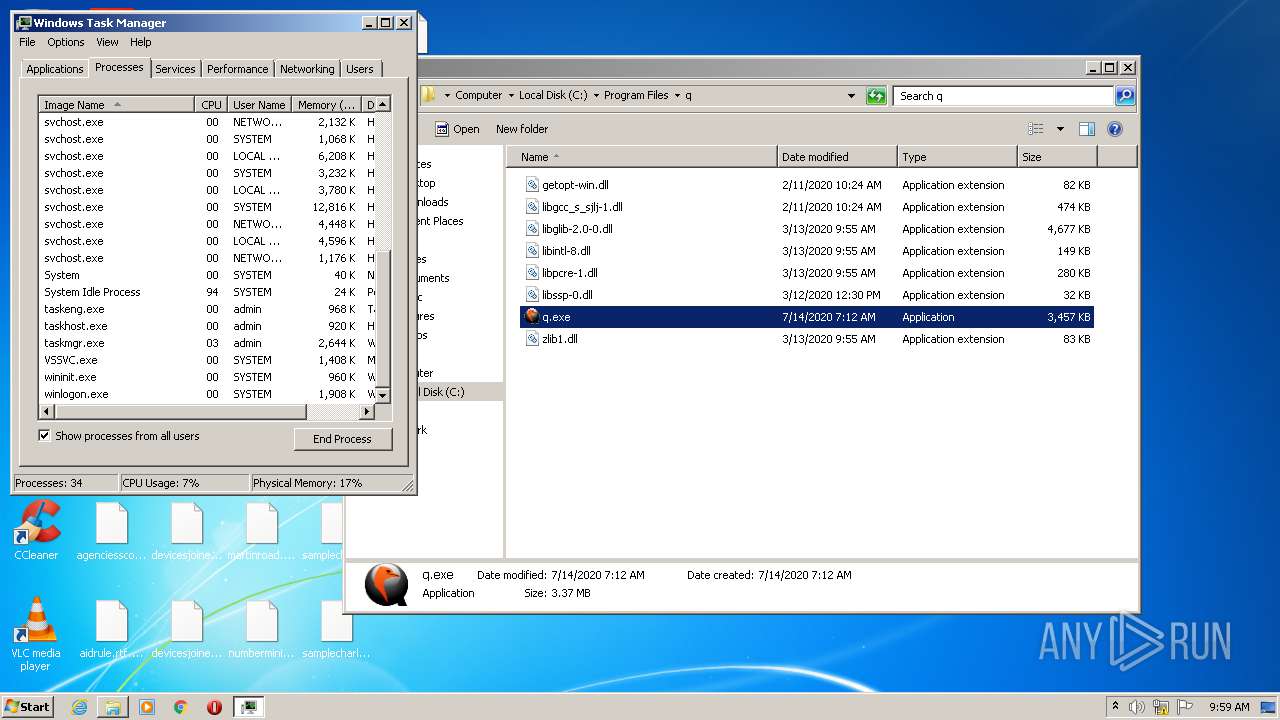The width and height of the screenshot is (1280, 720).
Task: Open Windows Explorer taskbar icon
Action: [113, 707]
